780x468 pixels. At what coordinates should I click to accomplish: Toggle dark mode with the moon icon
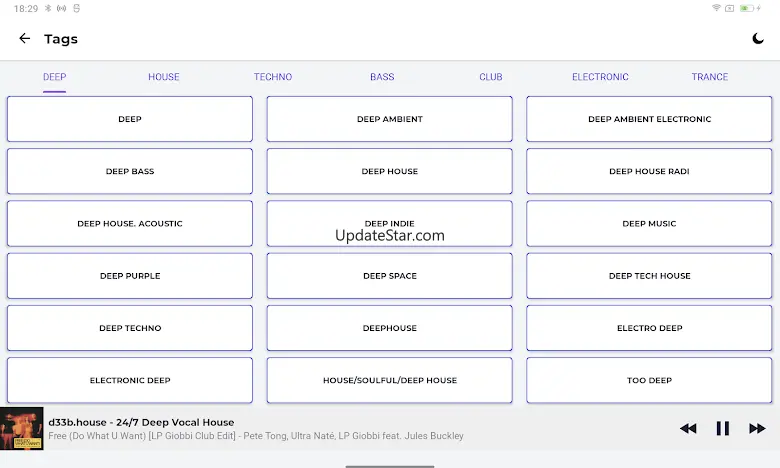point(758,38)
